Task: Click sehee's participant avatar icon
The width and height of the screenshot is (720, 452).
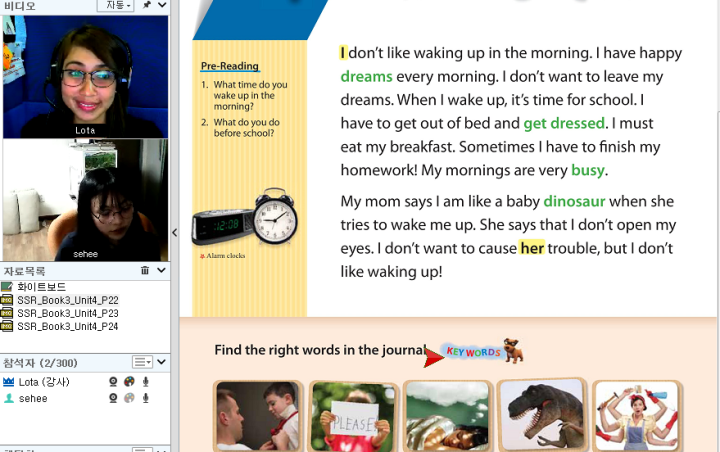Action: point(8,398)
